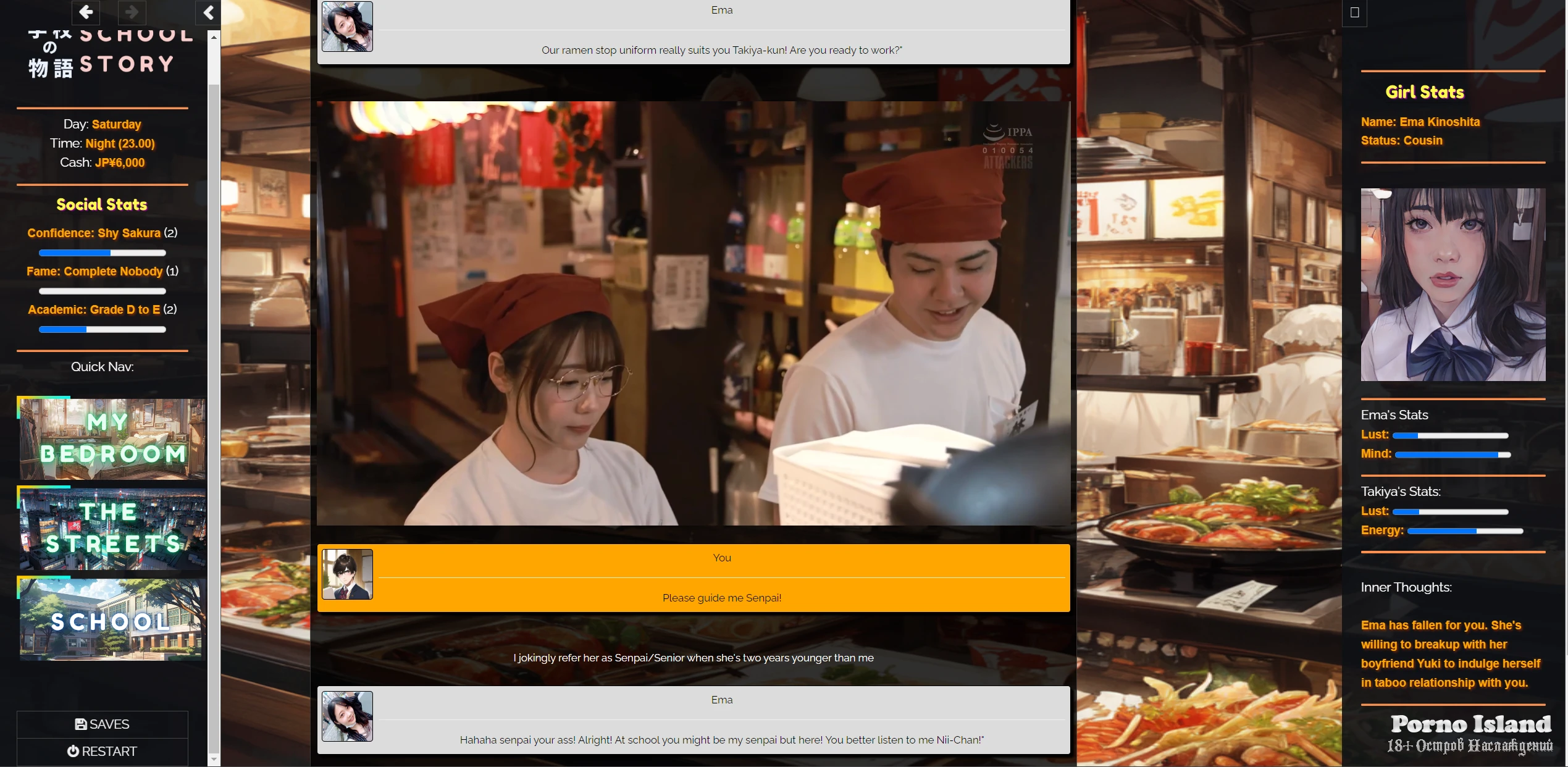Click the RESTART option
Viewport: 1568px width, 767px height.
pyautogui.click(x=102, y=751)
